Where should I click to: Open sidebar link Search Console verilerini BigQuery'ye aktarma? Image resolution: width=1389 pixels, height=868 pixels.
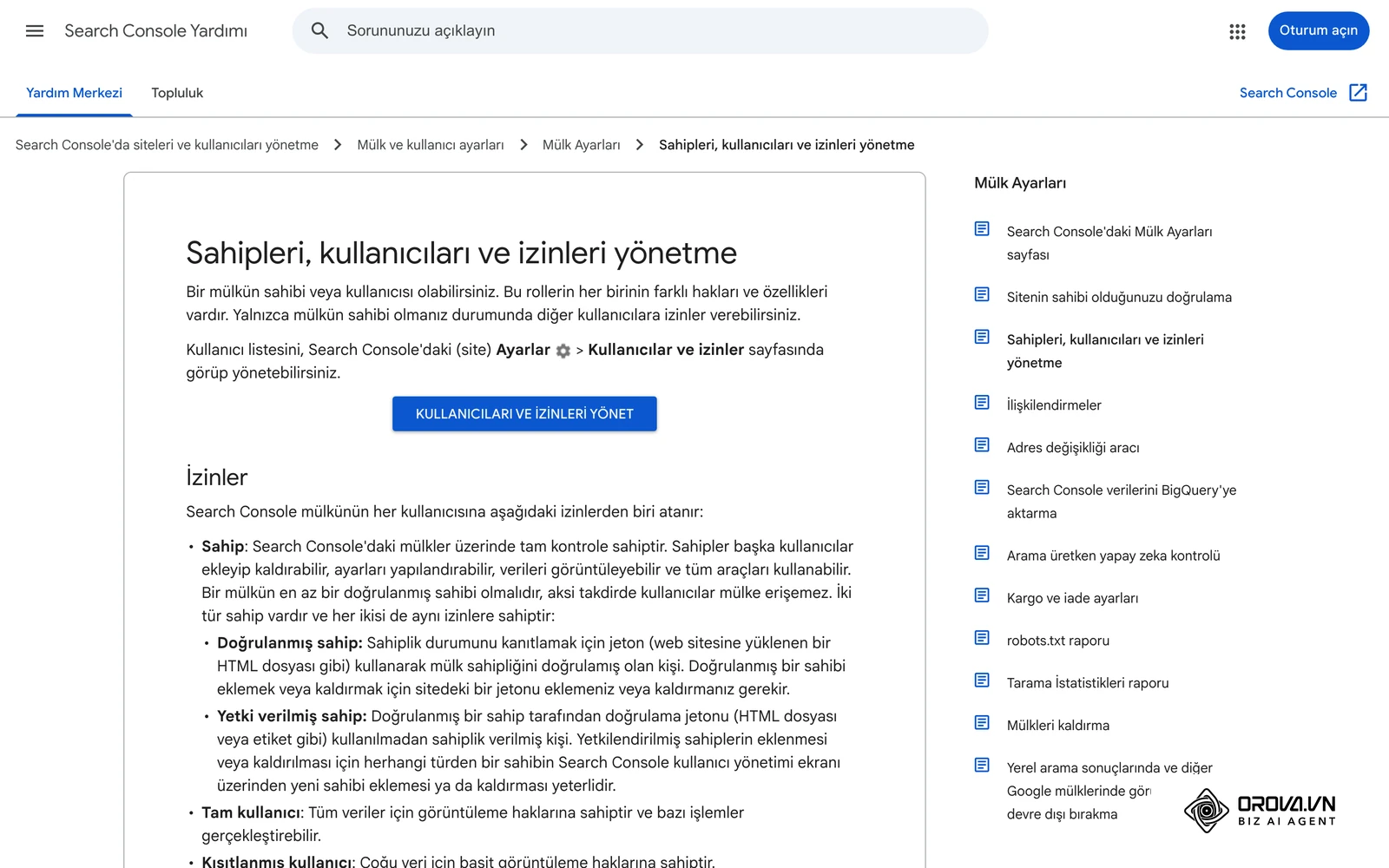pyautogui.click(x=1122, y=502)
